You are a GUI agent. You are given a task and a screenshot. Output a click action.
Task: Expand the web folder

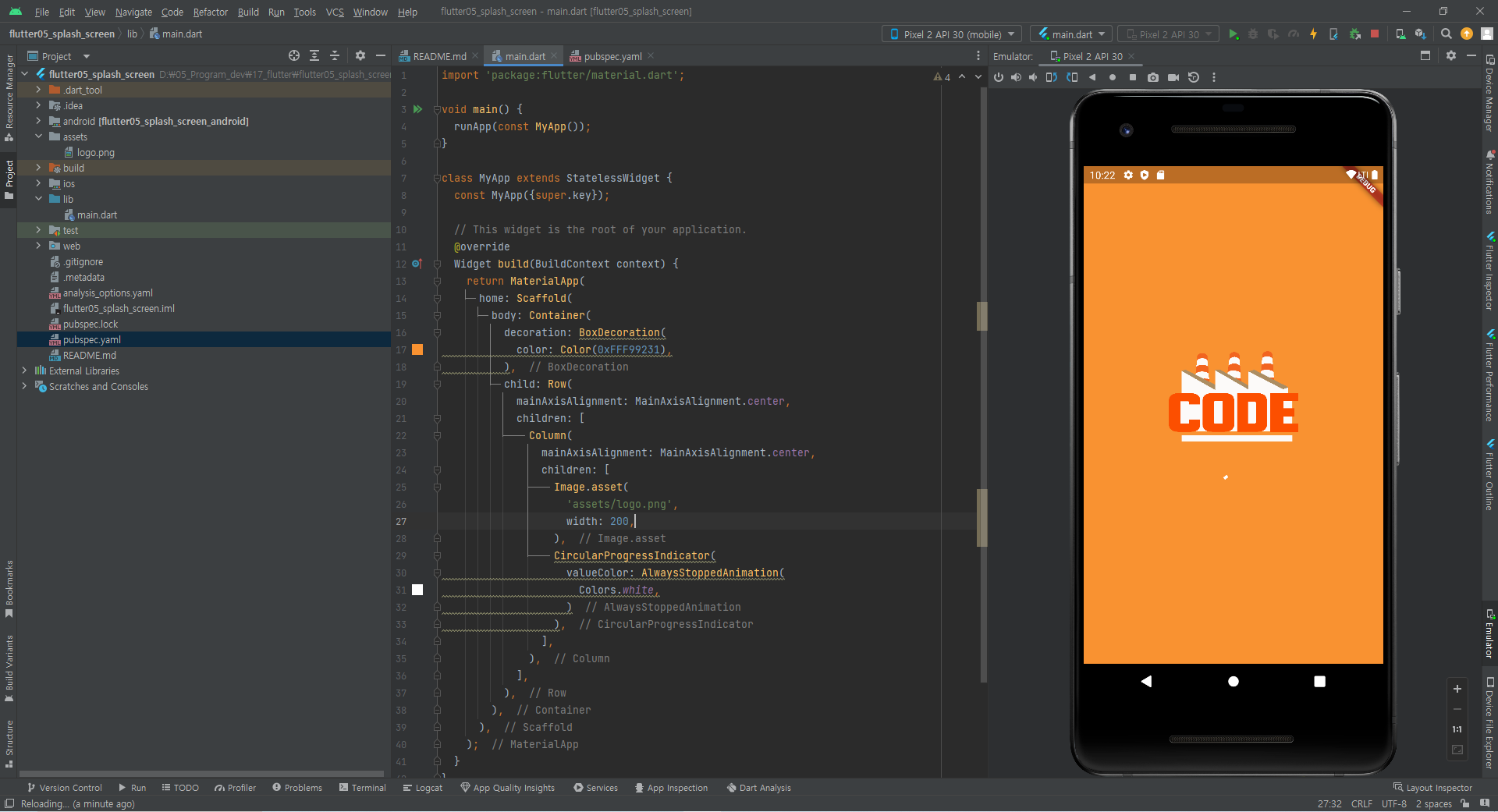38,246
